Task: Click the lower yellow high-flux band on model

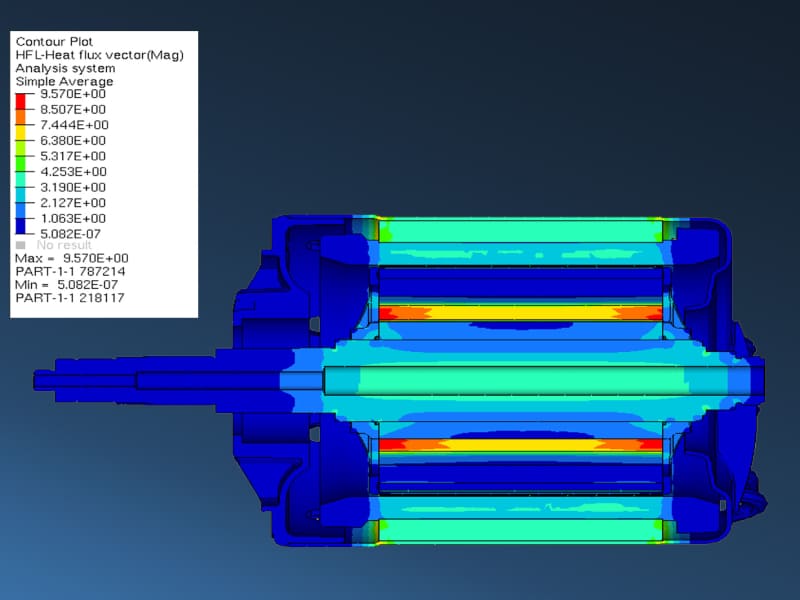Action: (x=520, y=443)
